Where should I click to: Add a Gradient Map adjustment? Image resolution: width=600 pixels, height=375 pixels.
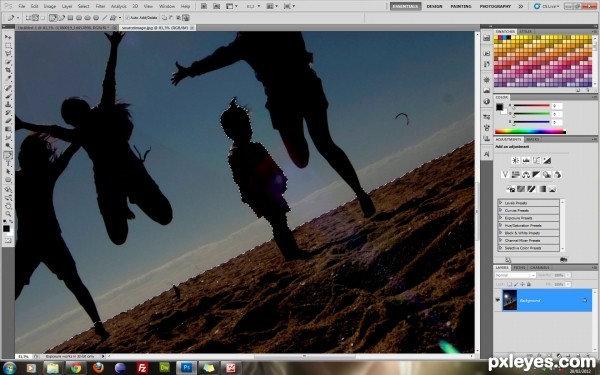tap(542, 189)
